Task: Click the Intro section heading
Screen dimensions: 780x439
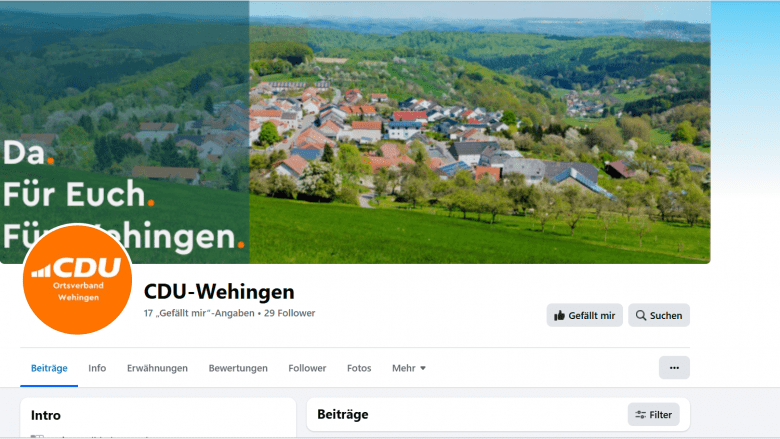Action: click(x=46, y=415)
